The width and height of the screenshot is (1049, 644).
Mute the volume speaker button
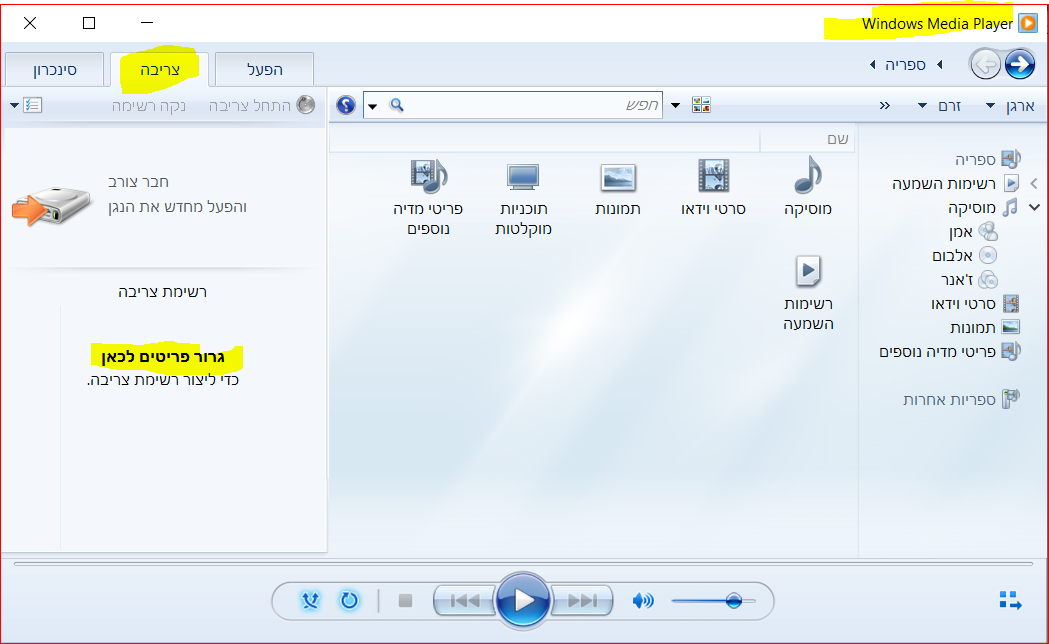[643, 601]
